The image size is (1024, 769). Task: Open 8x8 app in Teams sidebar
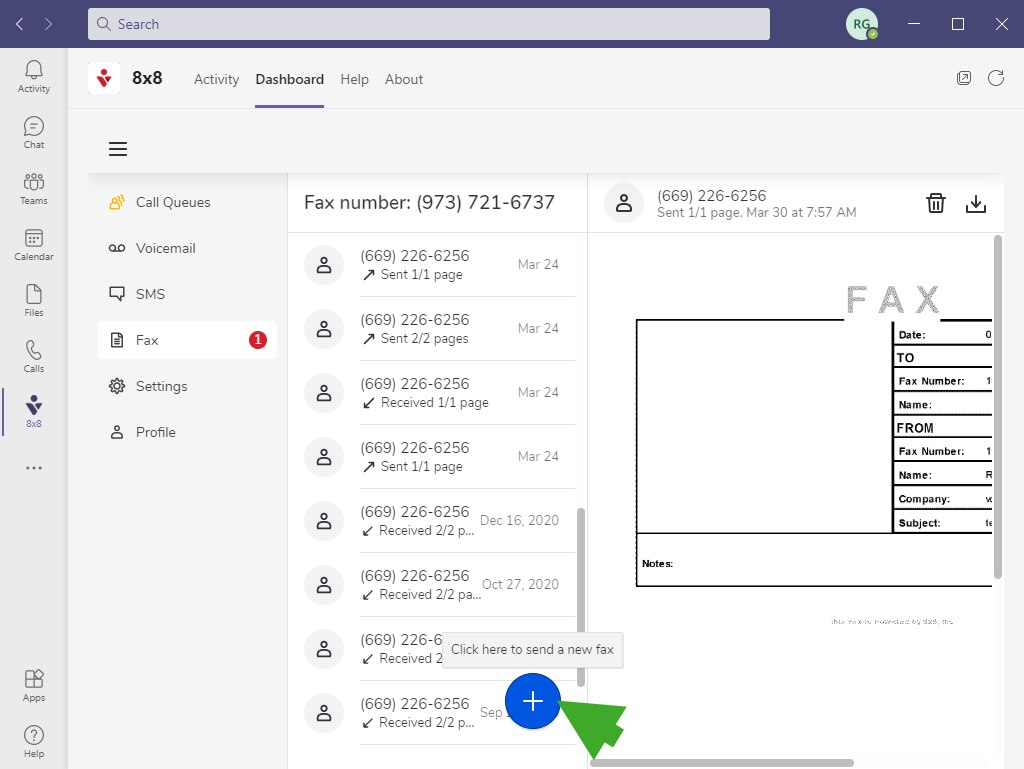pyautogui.click(x=34, y=411)
